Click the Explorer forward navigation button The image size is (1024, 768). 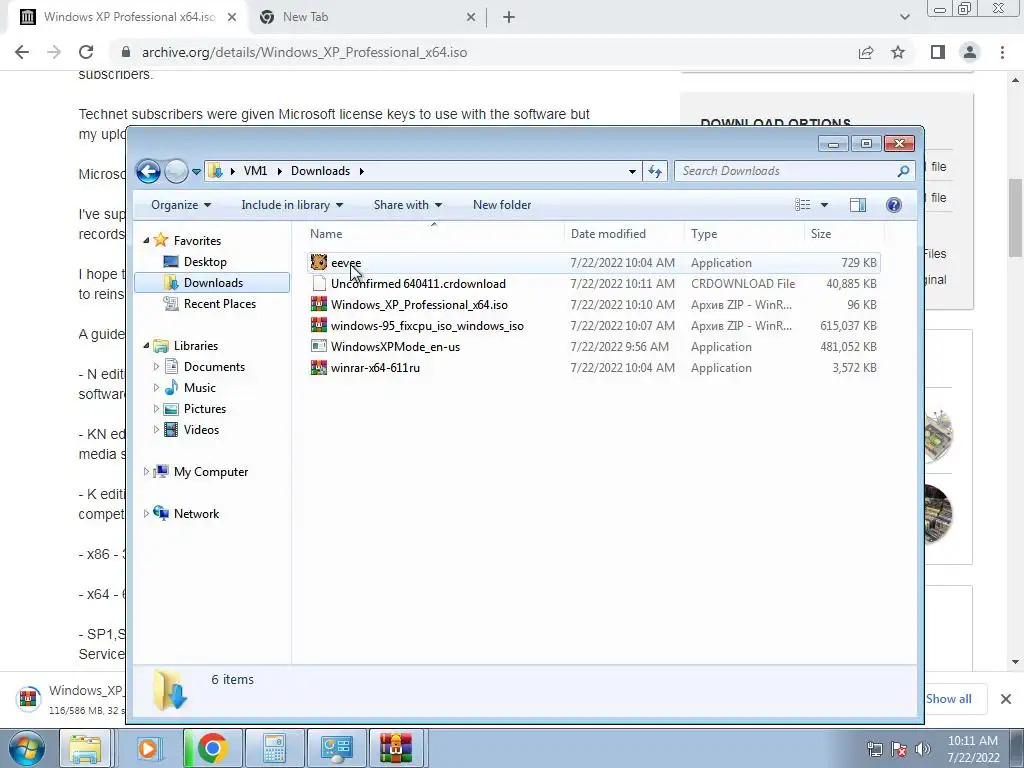point(176,171)
